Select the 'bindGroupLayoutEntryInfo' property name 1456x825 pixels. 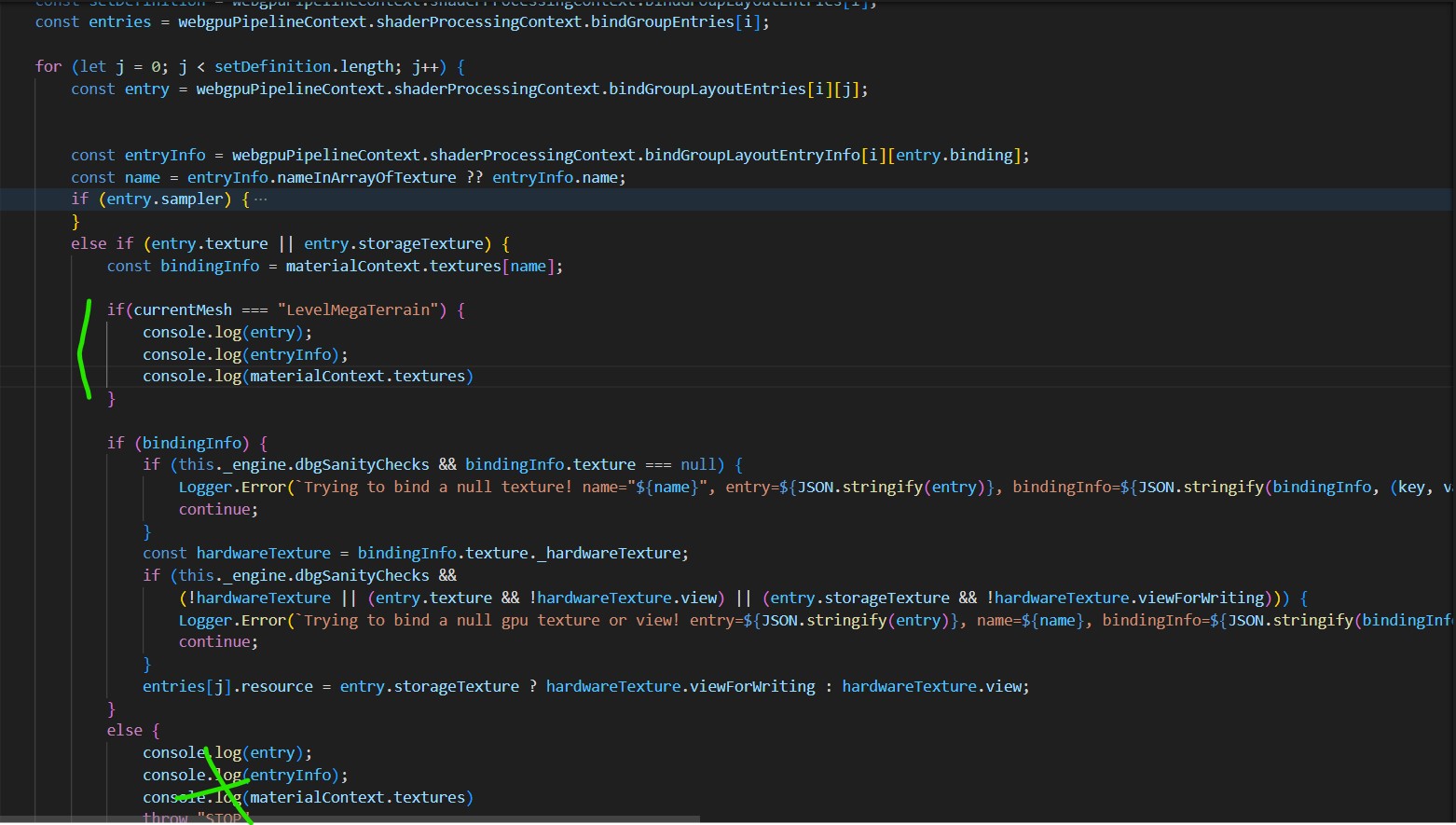coord(752,156)
